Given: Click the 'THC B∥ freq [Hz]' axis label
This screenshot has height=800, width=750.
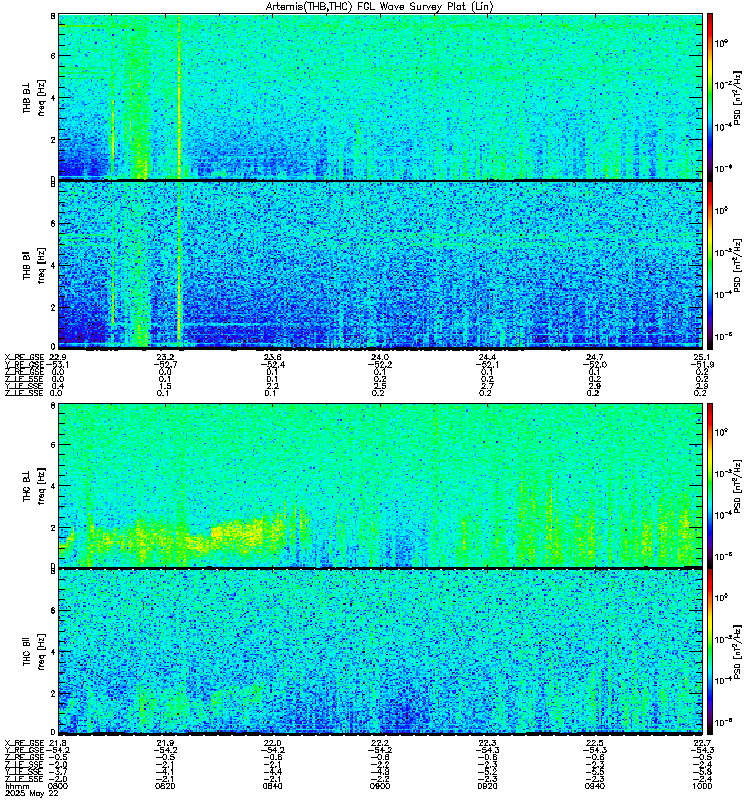Looking at the screenshot, I should click(x=34, y=652).
